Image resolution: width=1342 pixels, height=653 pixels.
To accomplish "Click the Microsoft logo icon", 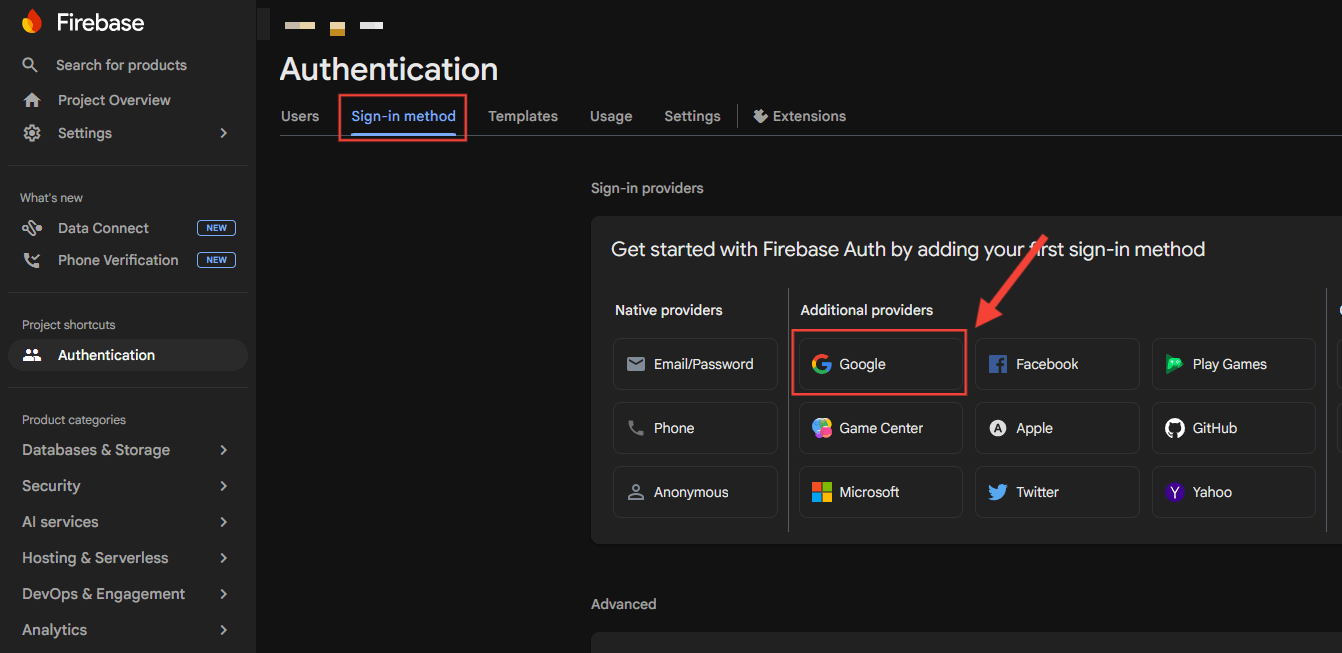I will (822, 492).
